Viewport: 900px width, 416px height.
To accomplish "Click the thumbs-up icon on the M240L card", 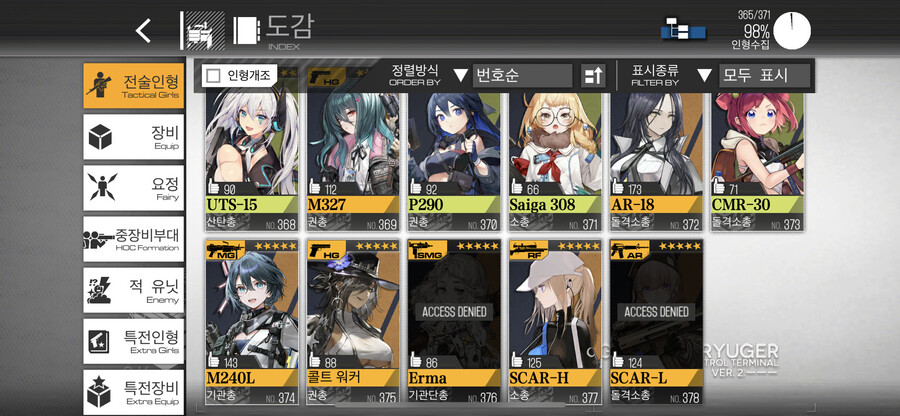I will [x=214, y=360].
